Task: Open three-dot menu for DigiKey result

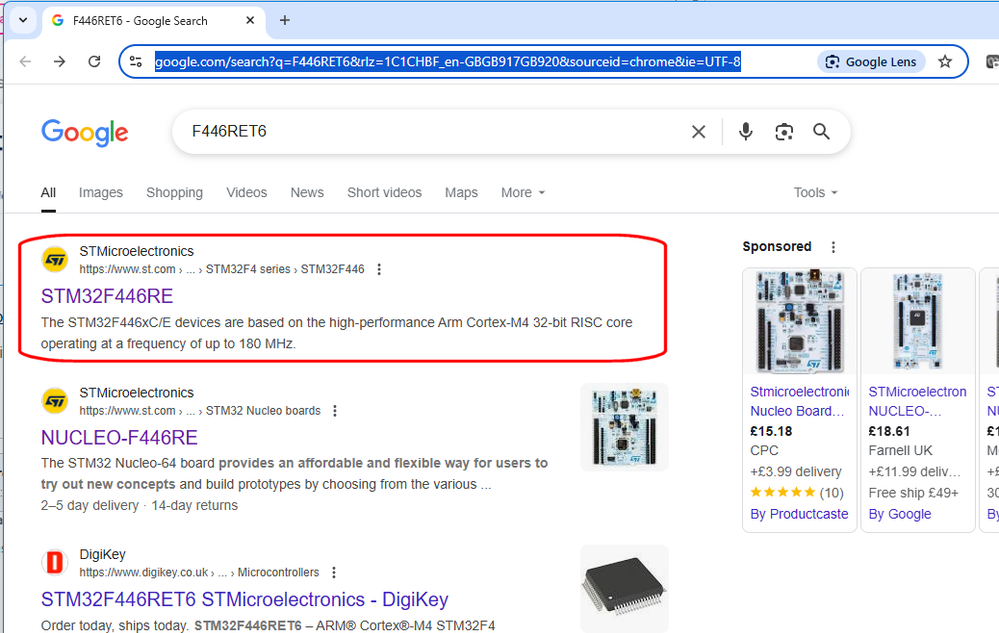Action: 334,573
